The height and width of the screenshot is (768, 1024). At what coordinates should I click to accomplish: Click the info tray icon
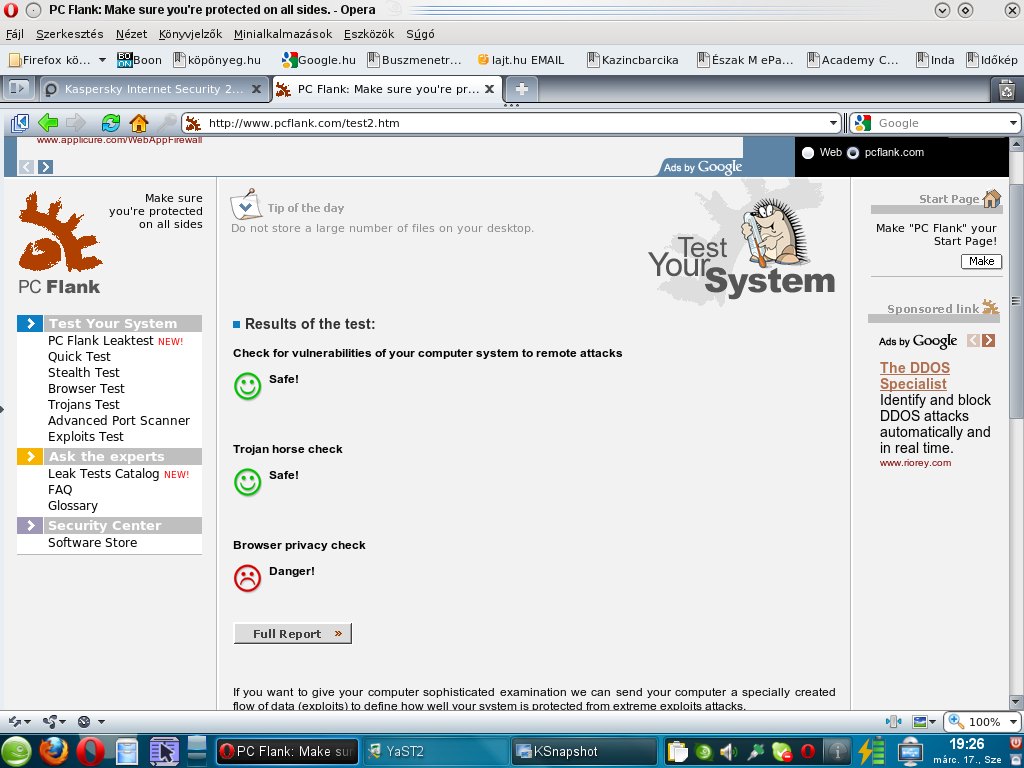837,751
